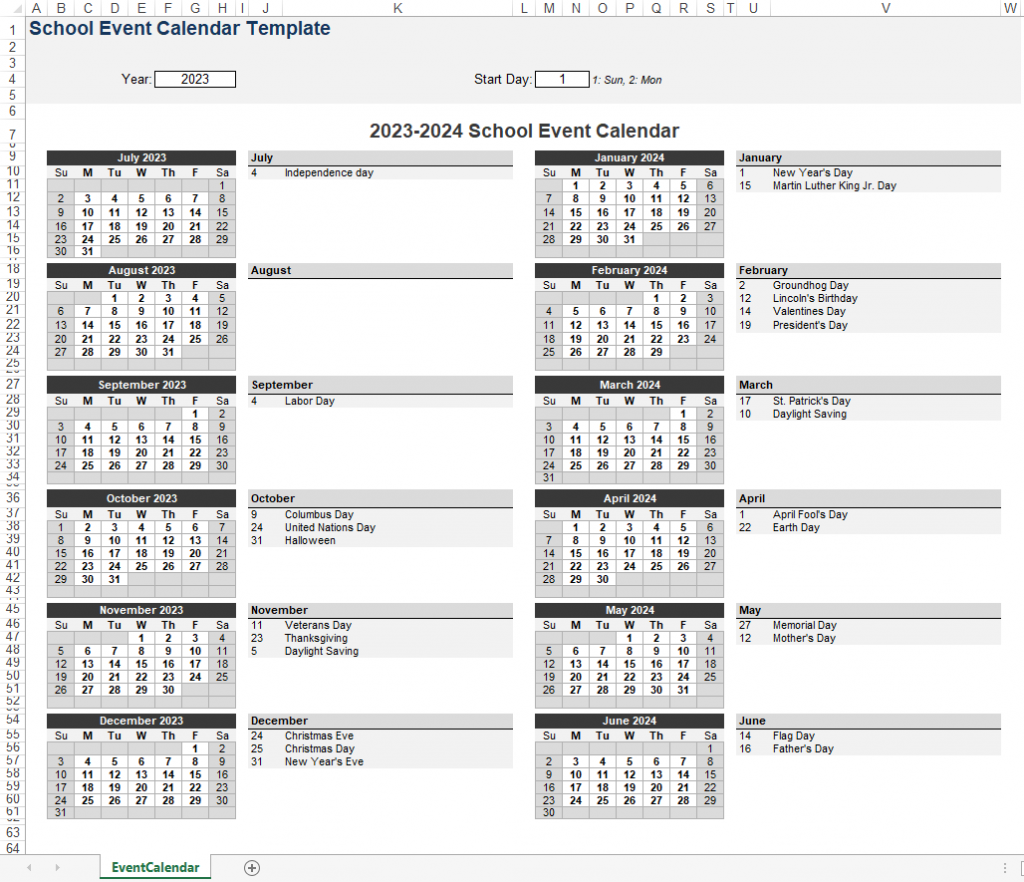The image size is (1024, 882).
Task: Select the Start Day input cell
Action: click(x=562, y=79)
